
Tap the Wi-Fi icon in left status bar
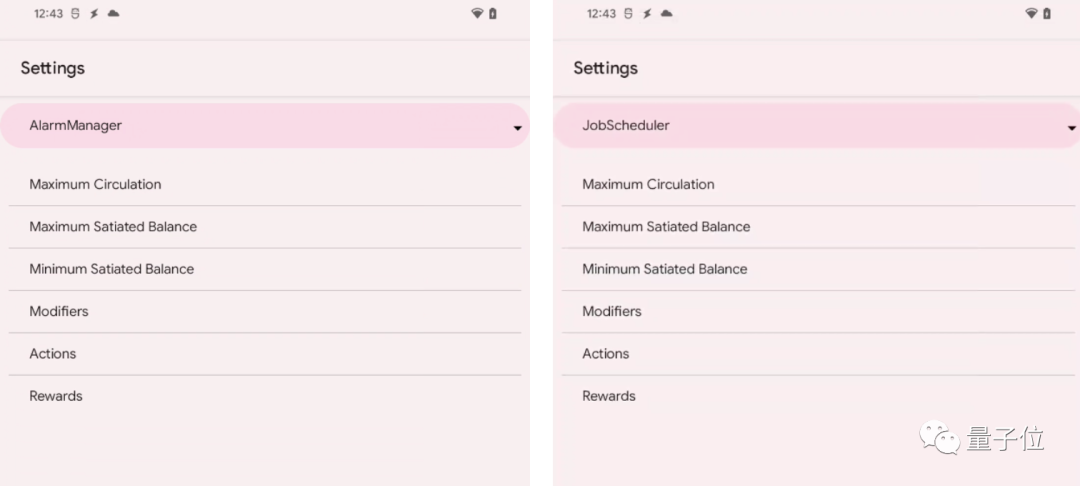click(477, 14)
